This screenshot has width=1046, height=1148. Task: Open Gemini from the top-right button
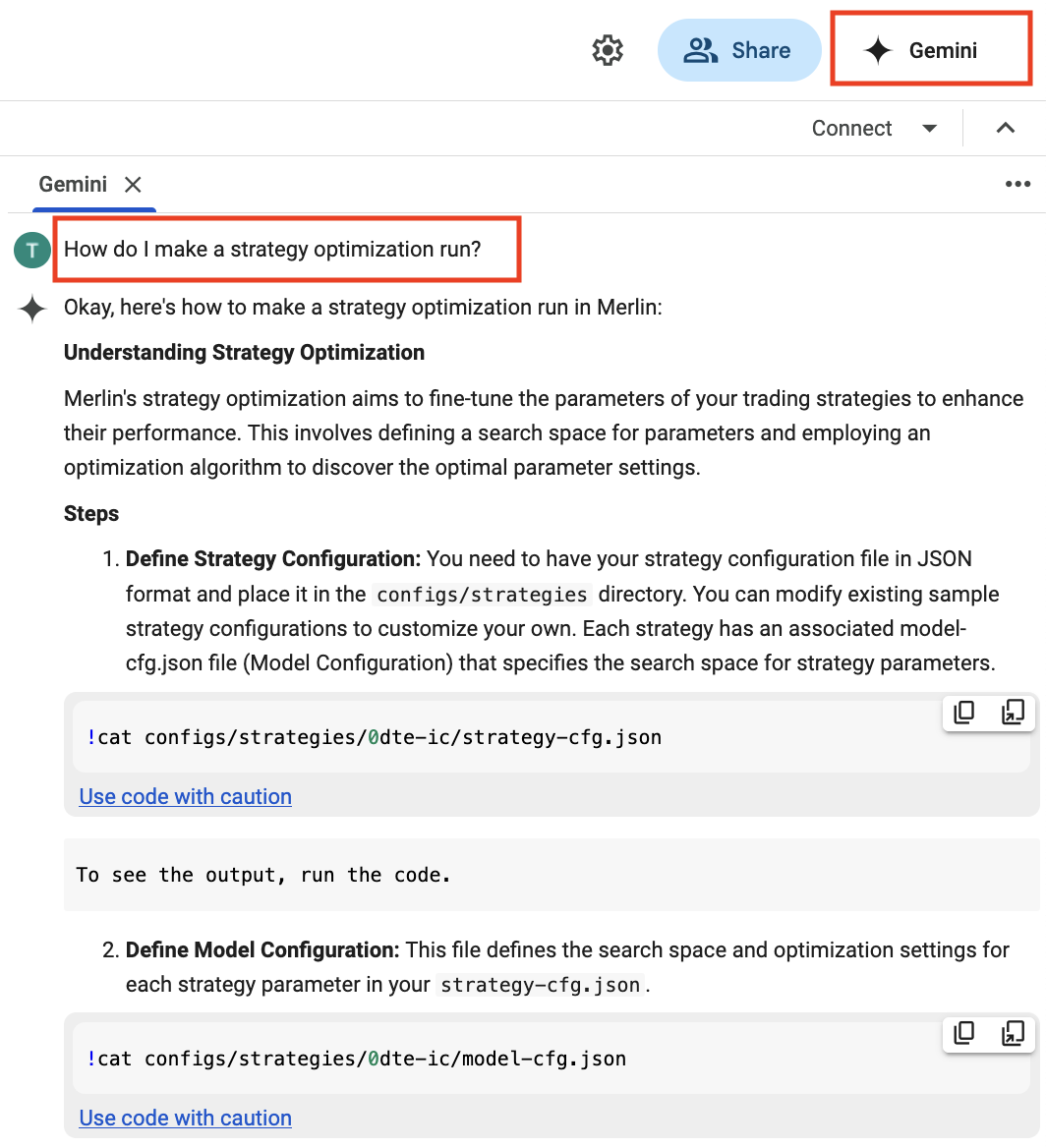[x=930, y=50]
